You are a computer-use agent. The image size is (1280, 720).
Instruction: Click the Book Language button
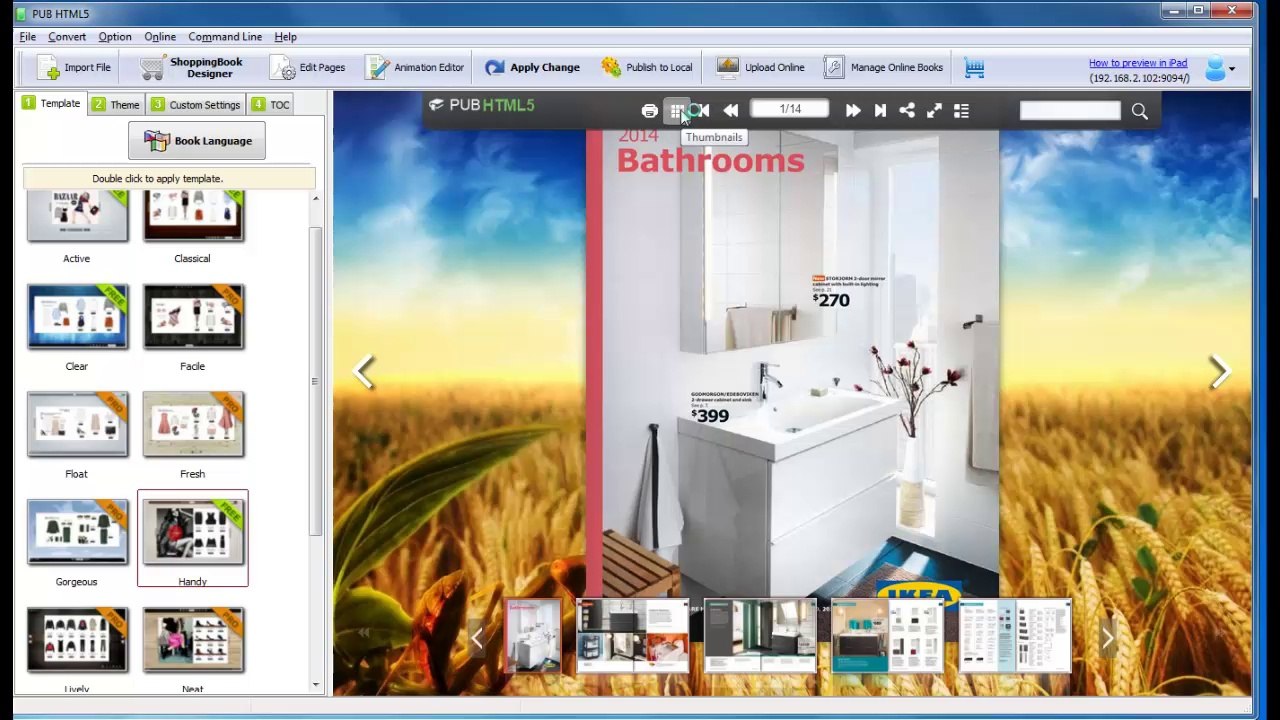click(x=197, y=141)
